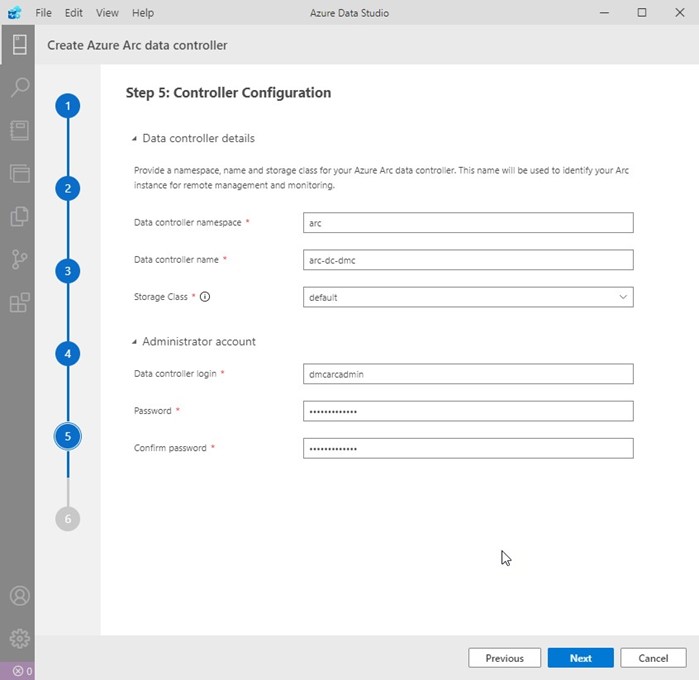Open the Storage Class dropdown
The height and width of the screenshot is (680, 699).
468,297
